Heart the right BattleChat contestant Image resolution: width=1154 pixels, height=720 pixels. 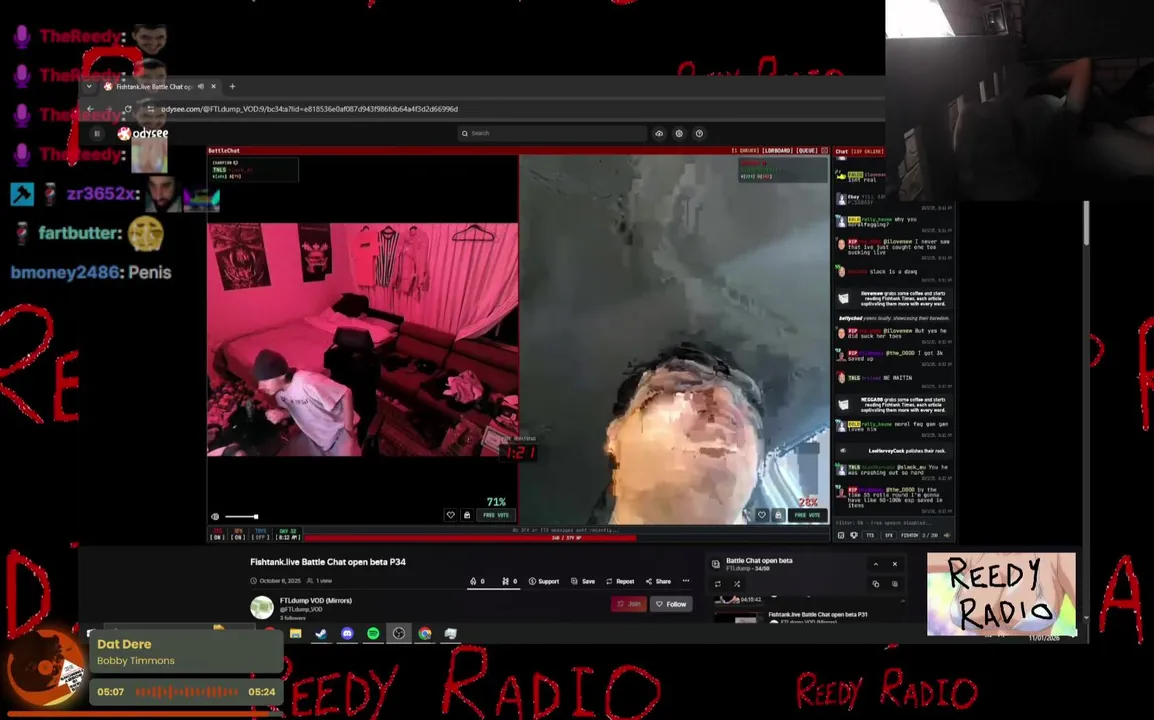[762, 515]
